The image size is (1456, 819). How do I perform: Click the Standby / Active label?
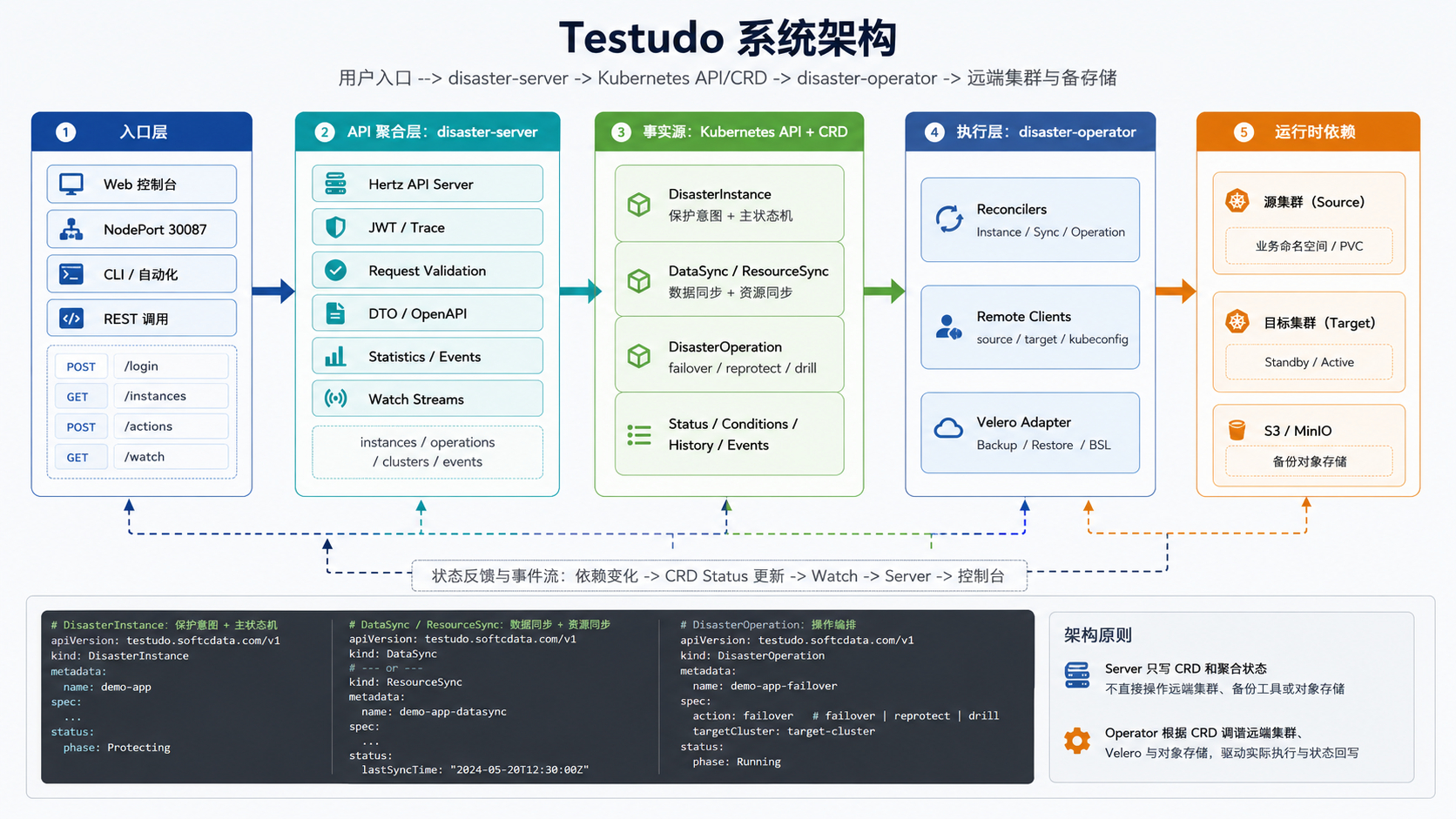(1309, 362)
